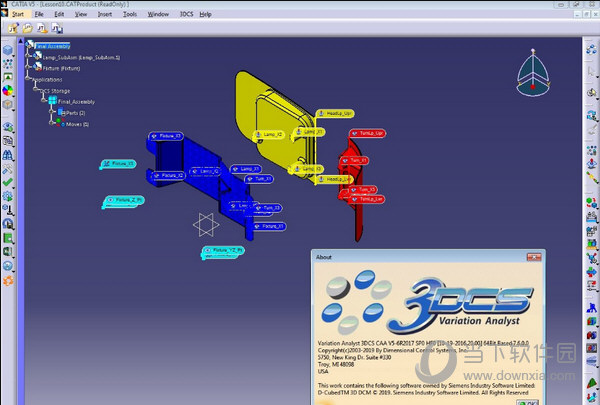Select the blue Fixture_X1 label
The width and height of the screenshot is (600, 405).
point(269,226)
